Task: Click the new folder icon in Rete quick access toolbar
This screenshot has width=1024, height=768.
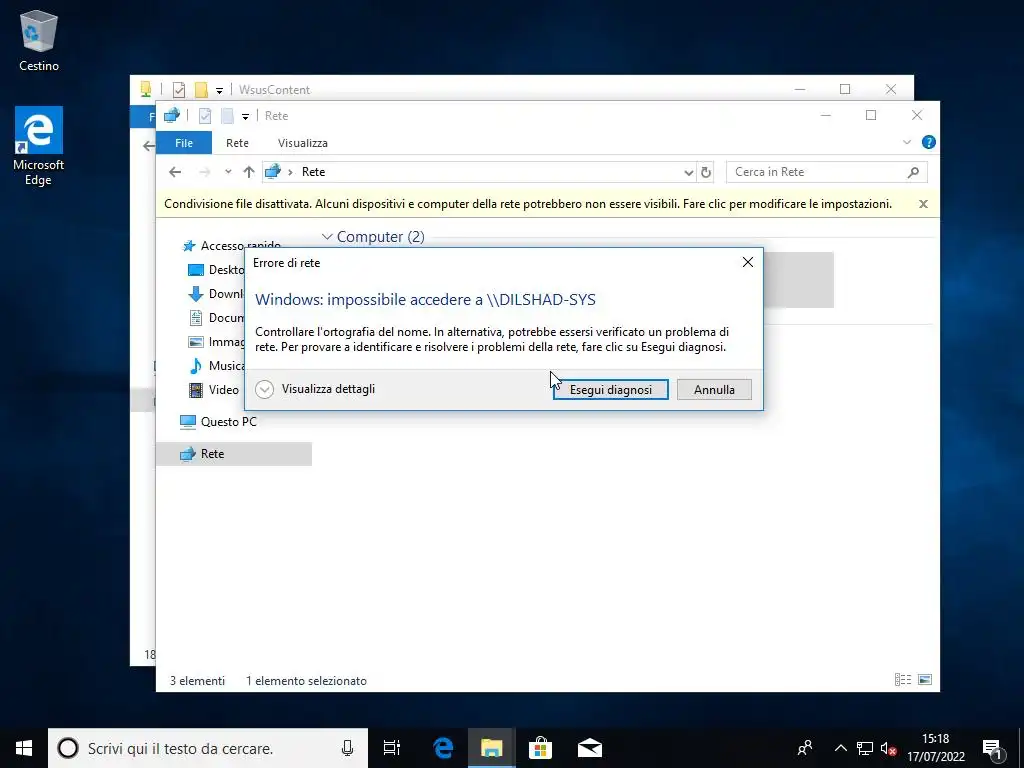Action: point(227,116)
